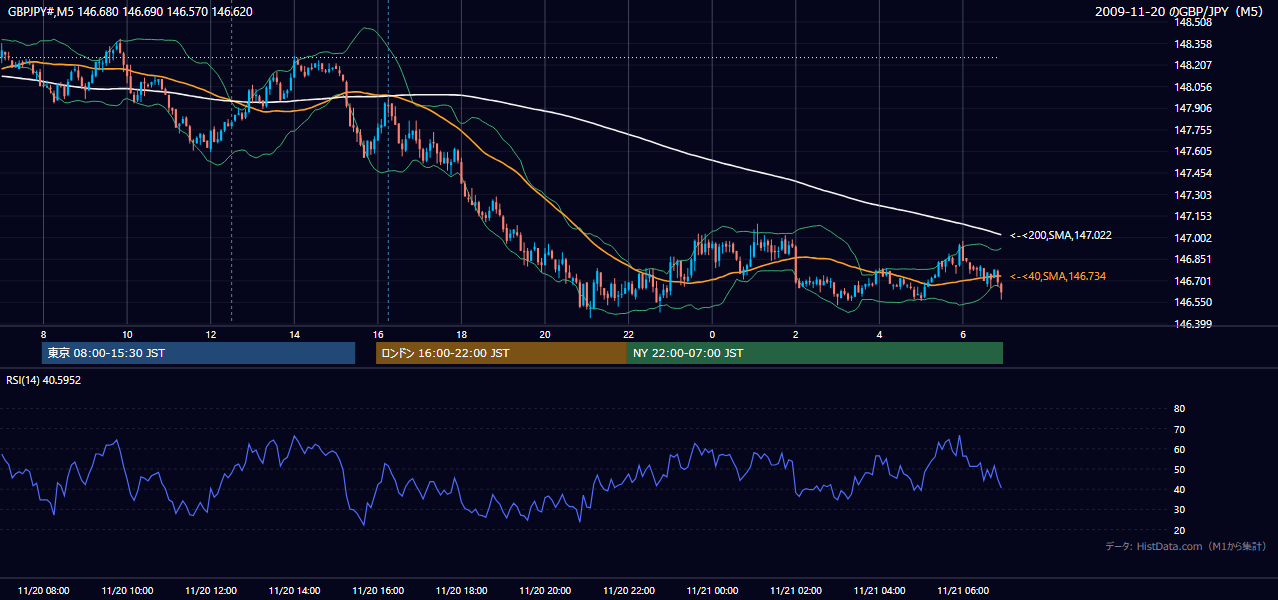
Task: Click price axis value 146.550
Action: tap(1192, 302)
